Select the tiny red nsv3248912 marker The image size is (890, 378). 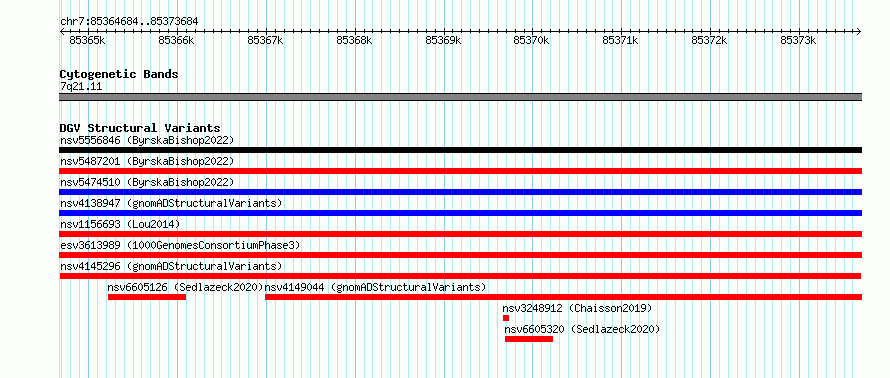click(506, 318)
